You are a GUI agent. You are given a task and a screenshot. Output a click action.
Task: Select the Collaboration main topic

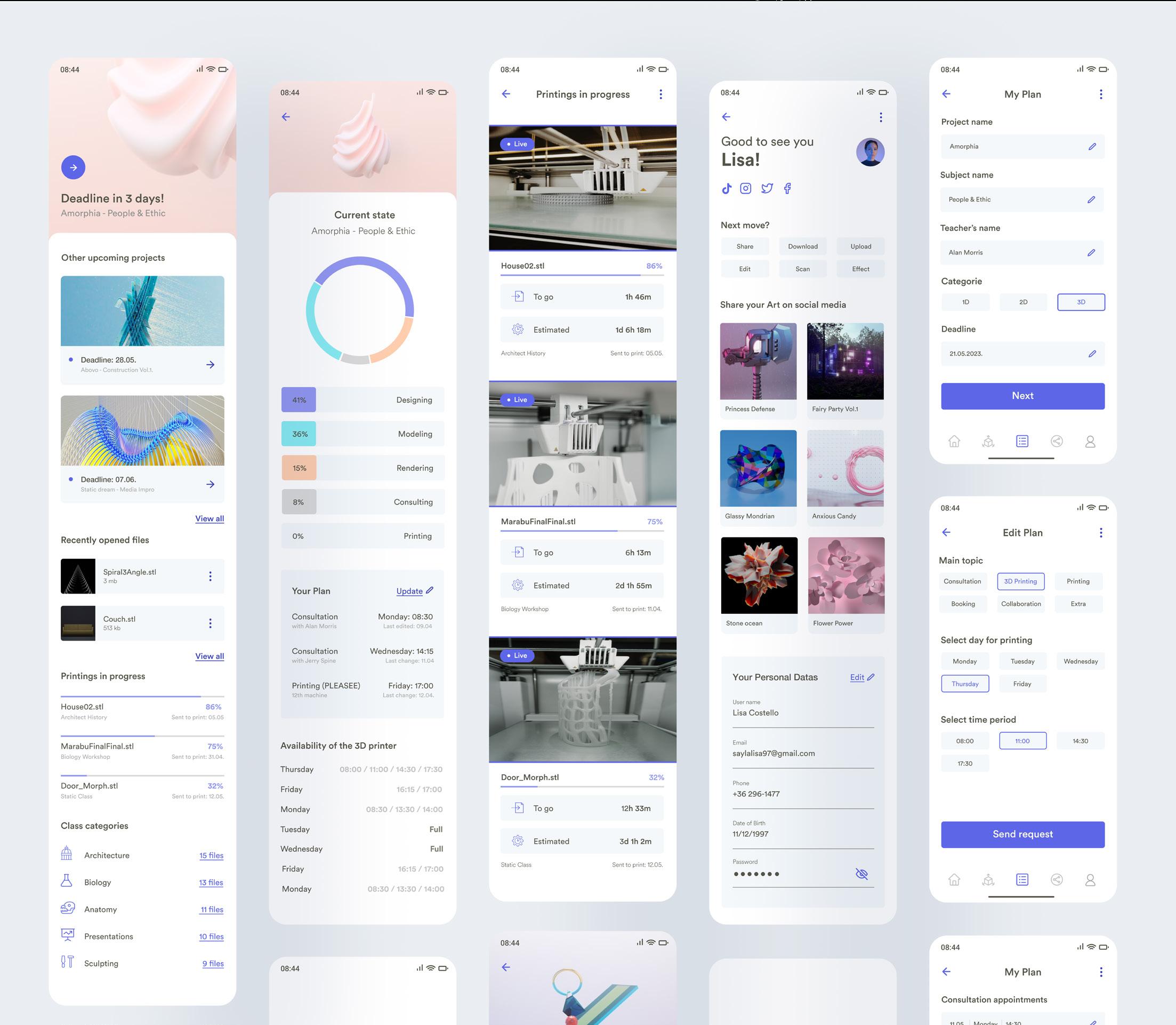[x=1020, y=604]
